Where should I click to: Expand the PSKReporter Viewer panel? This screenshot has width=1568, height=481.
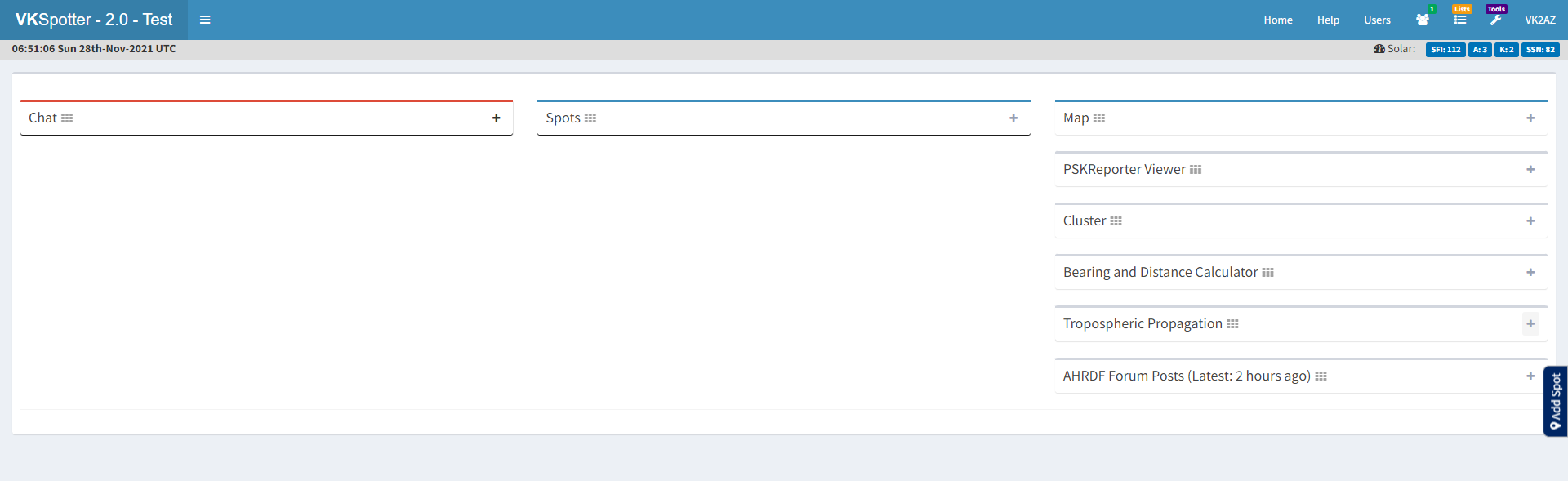tap(1530, 170)
